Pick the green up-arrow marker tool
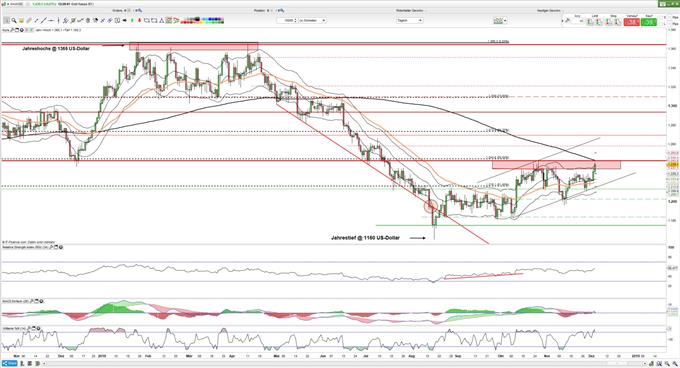The width and height of the screenshot is (680, 368). tap(132, 20)
